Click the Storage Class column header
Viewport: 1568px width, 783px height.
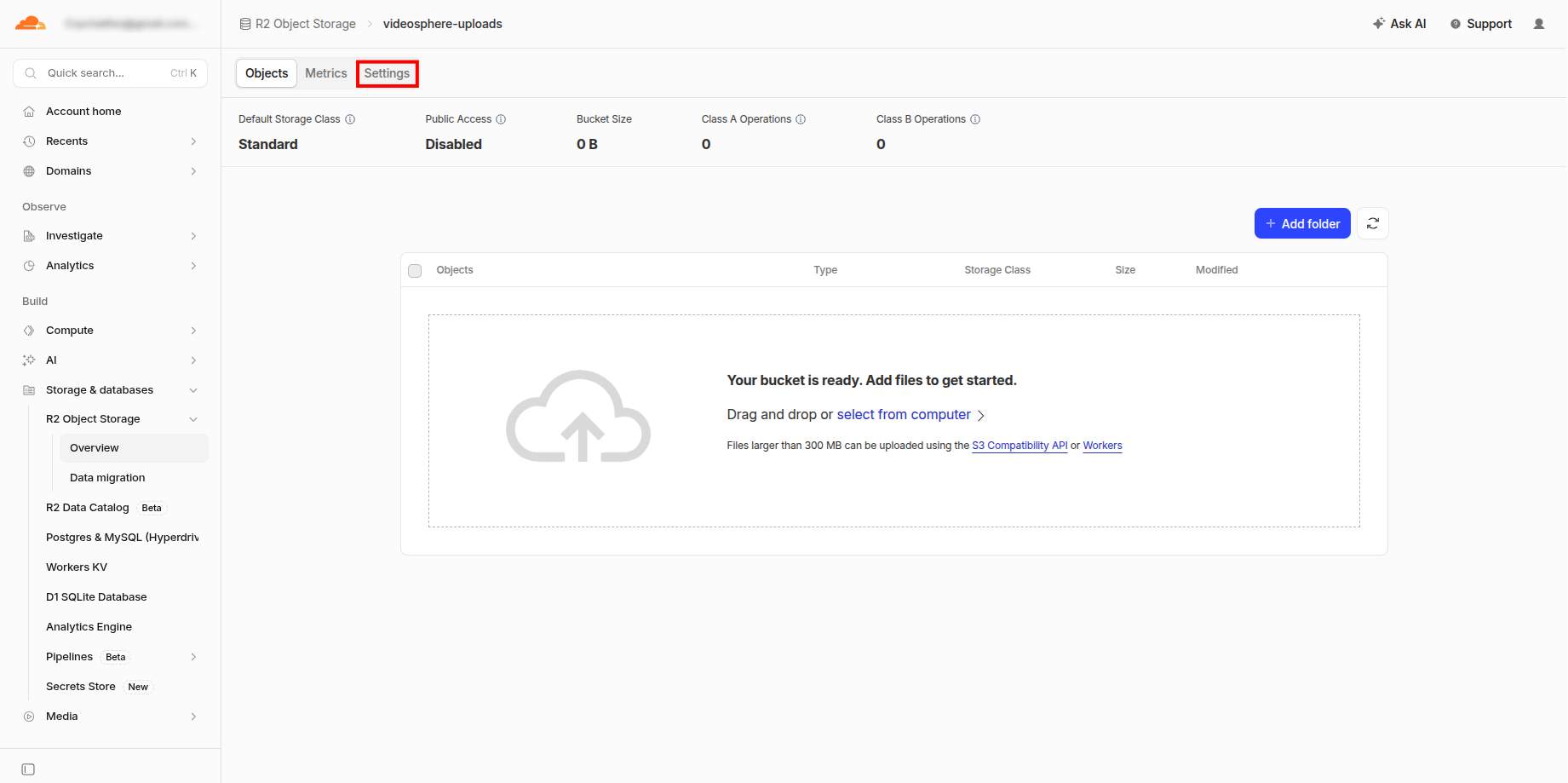pos(997,270)
